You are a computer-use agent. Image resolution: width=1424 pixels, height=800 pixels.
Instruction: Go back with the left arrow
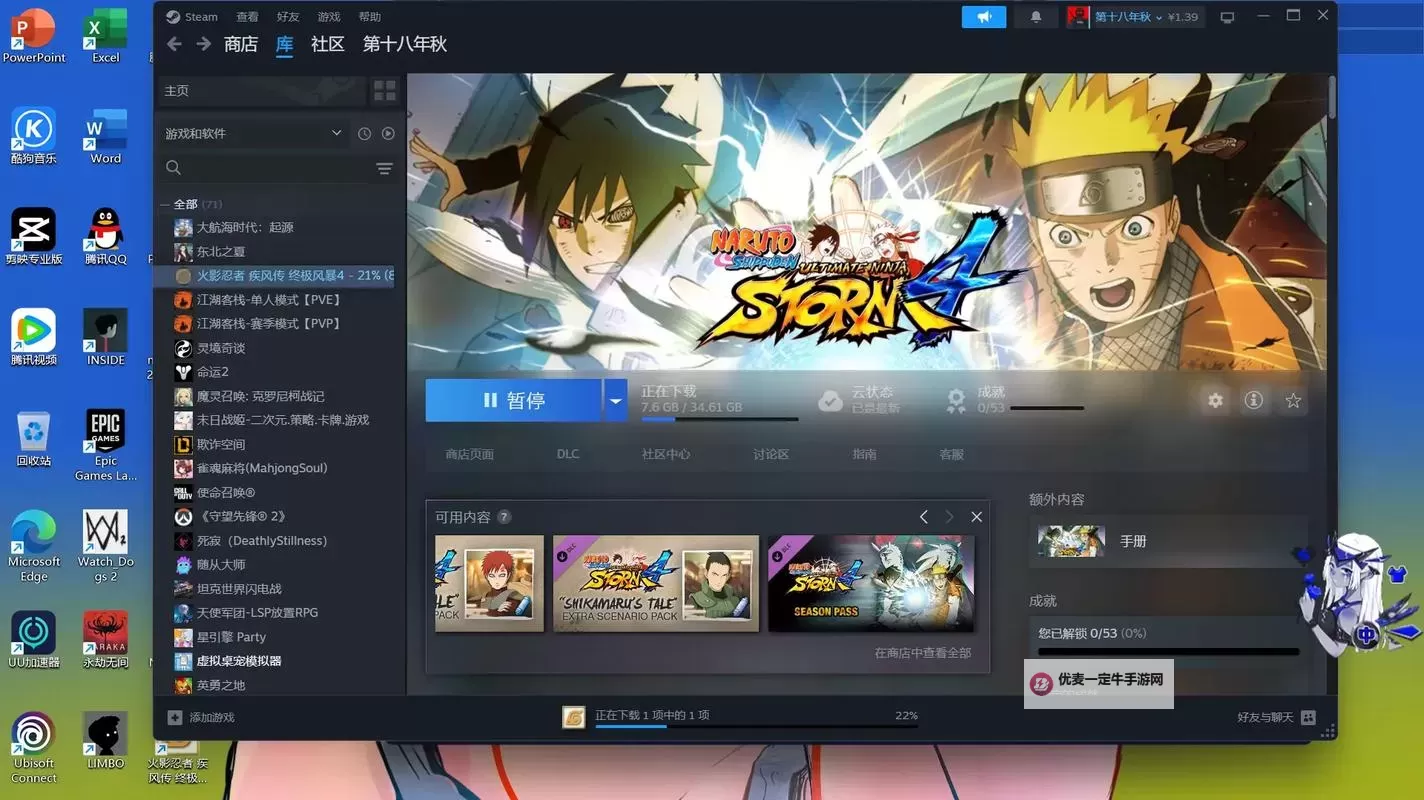pyautogui.click(x=174, y=44)
